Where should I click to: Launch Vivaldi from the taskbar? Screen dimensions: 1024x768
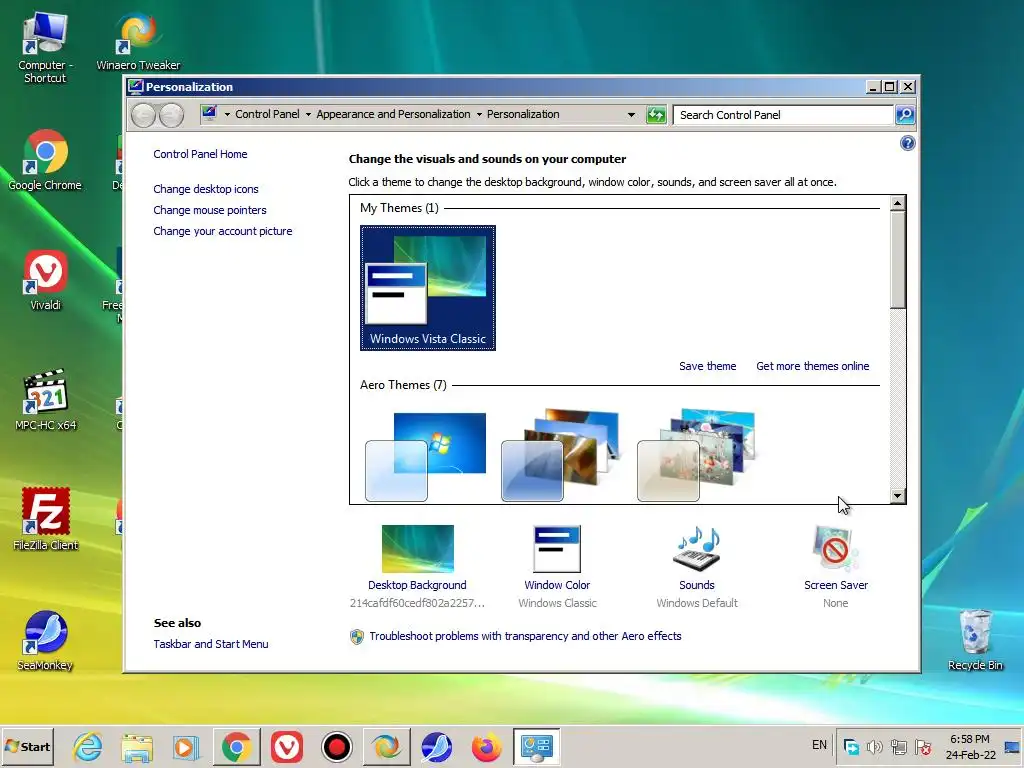click(287, 746)
